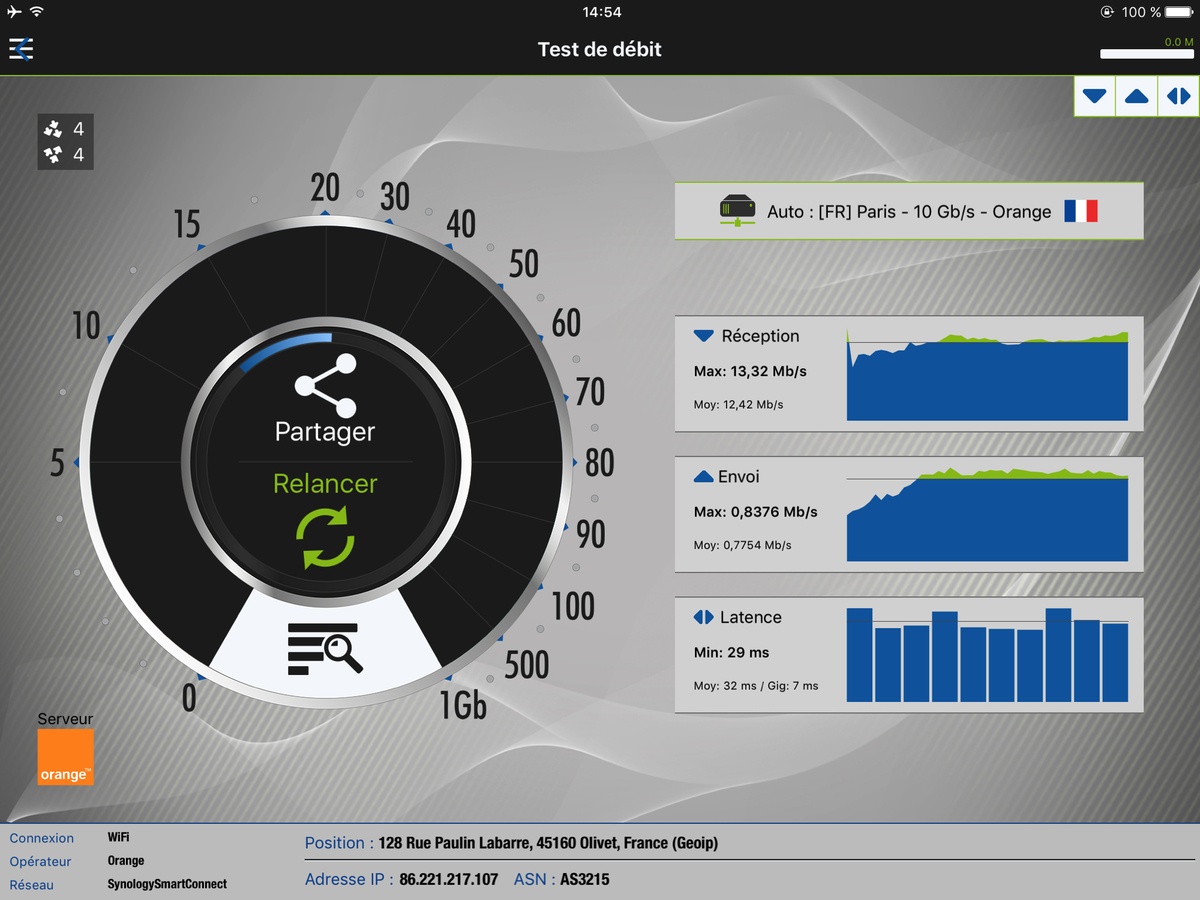This screenshot has height=900, width=1200.
Task: Open the hamburger side menu
Action: click(21, 48)
